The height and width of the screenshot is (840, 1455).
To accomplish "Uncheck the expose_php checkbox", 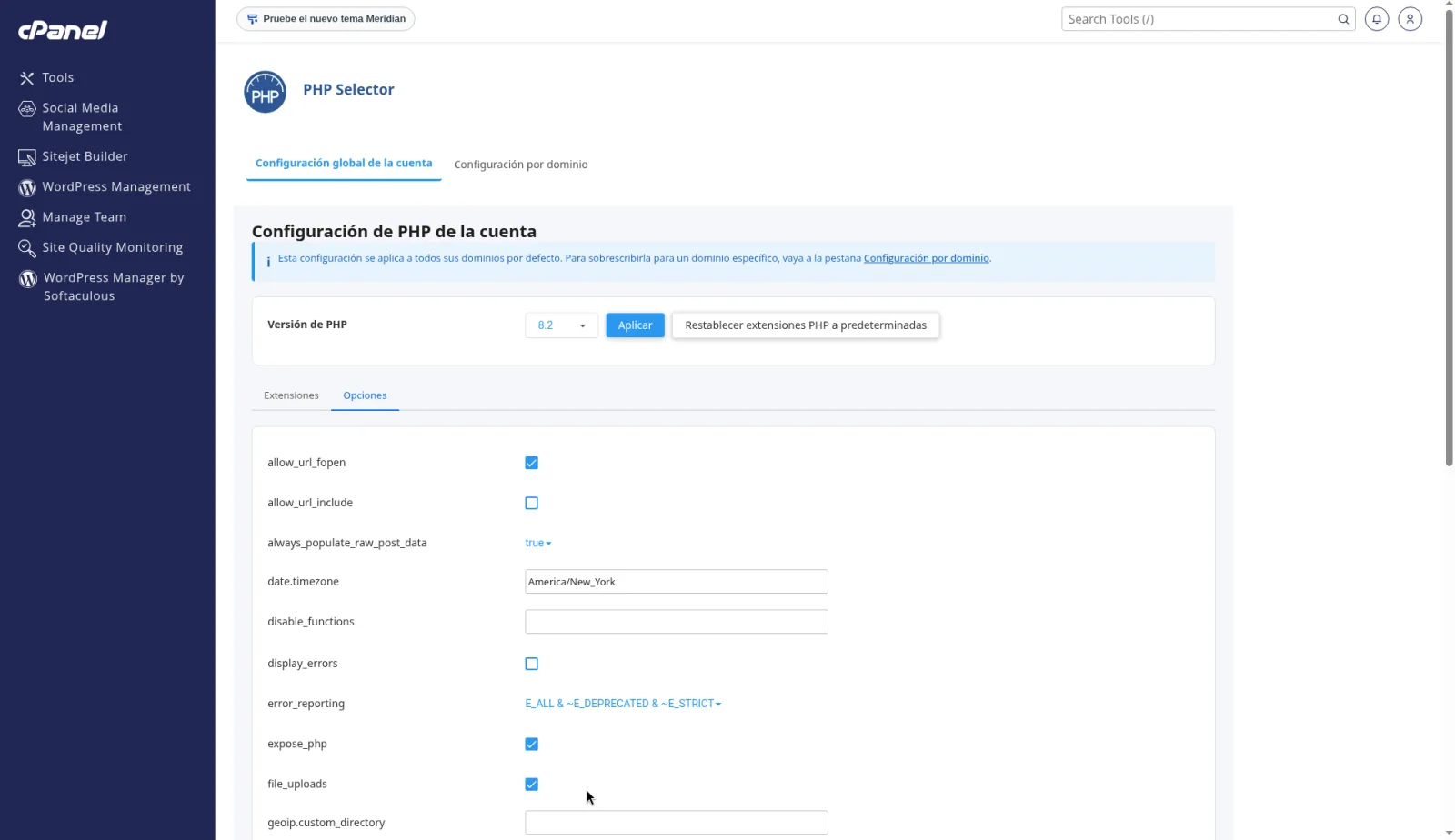I will tap(532, 745).
